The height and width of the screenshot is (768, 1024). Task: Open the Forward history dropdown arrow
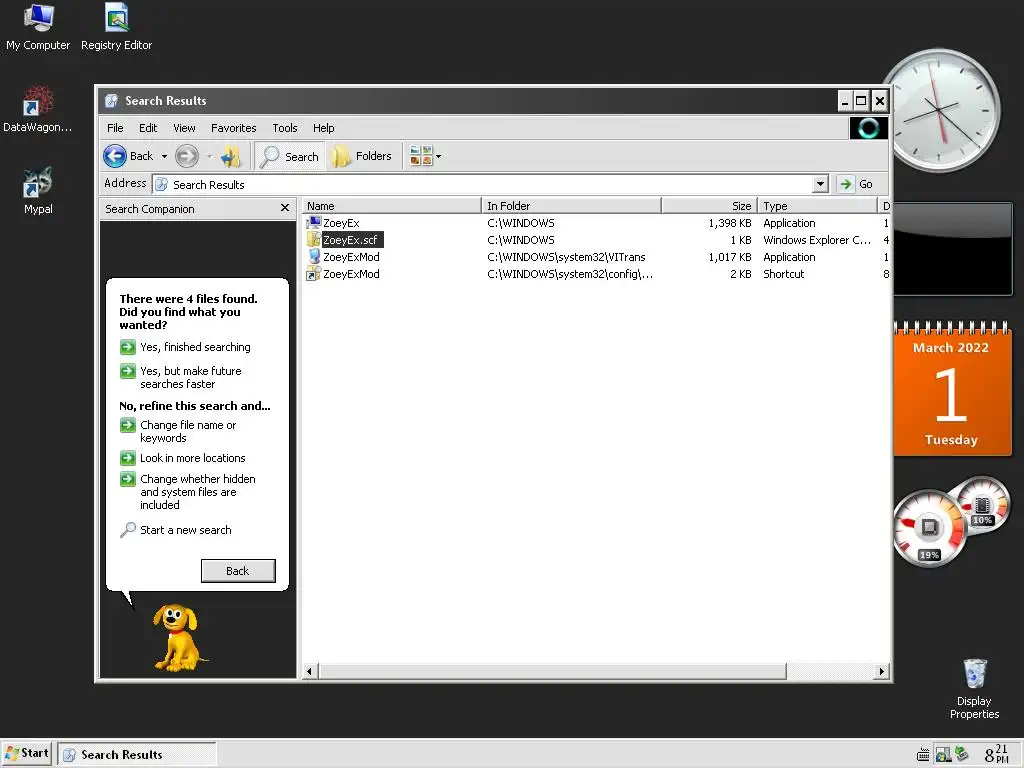[209, 156]
